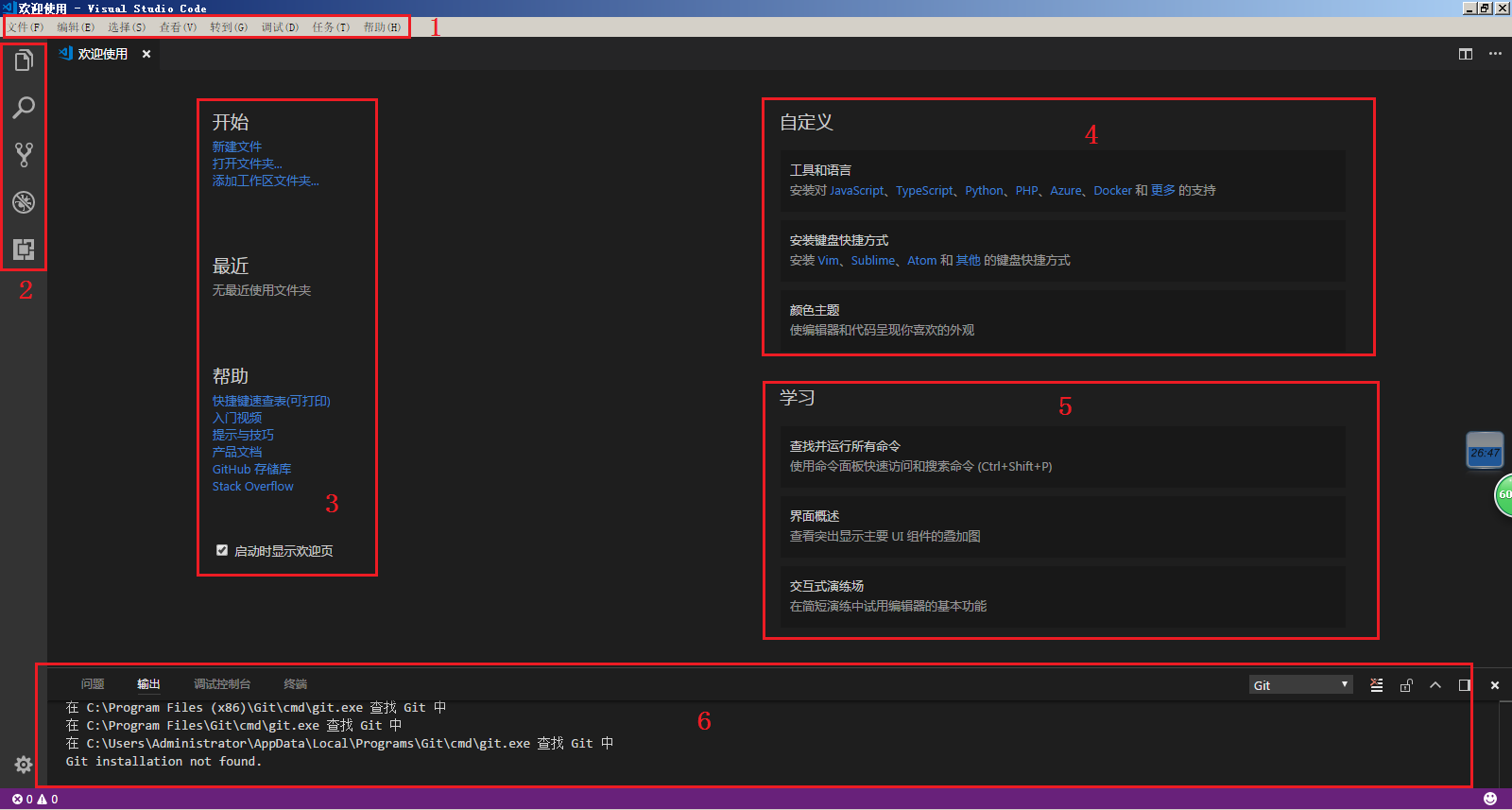Open the GitHub 存储库 link
This screenshot has width=1512, height=810.
coord(251,469)
